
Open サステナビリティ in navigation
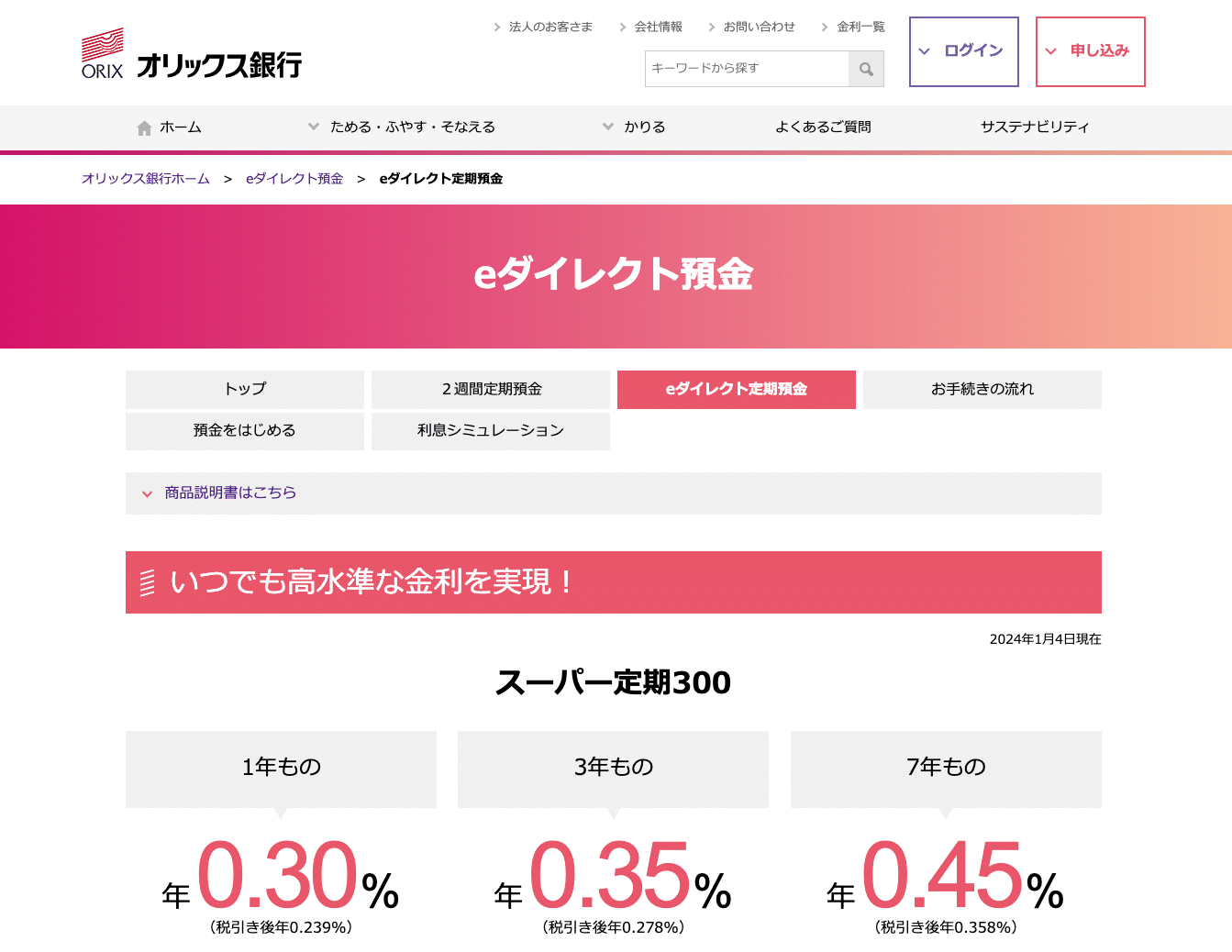tap(1035, 127)
